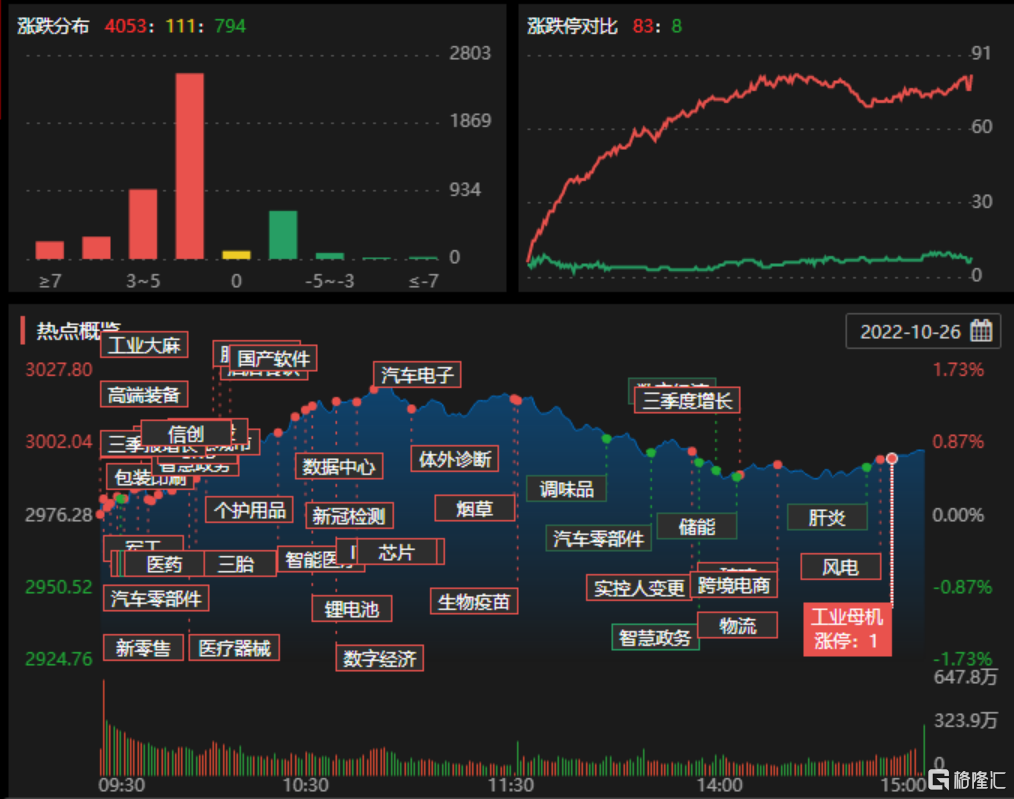1014x799 pixels.
Task: Select the 储能 tag
Action: point(696,526)
